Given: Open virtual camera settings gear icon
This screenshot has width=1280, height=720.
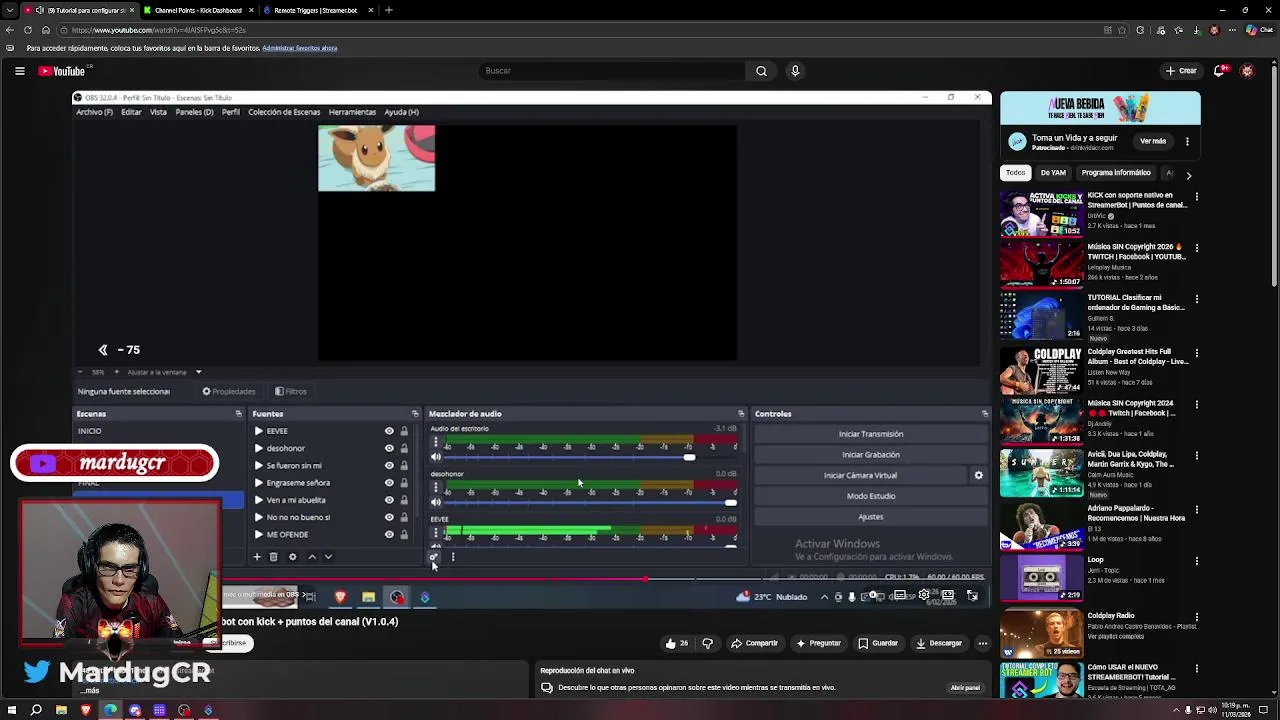Looking at the screenshot, I should 978,475.
